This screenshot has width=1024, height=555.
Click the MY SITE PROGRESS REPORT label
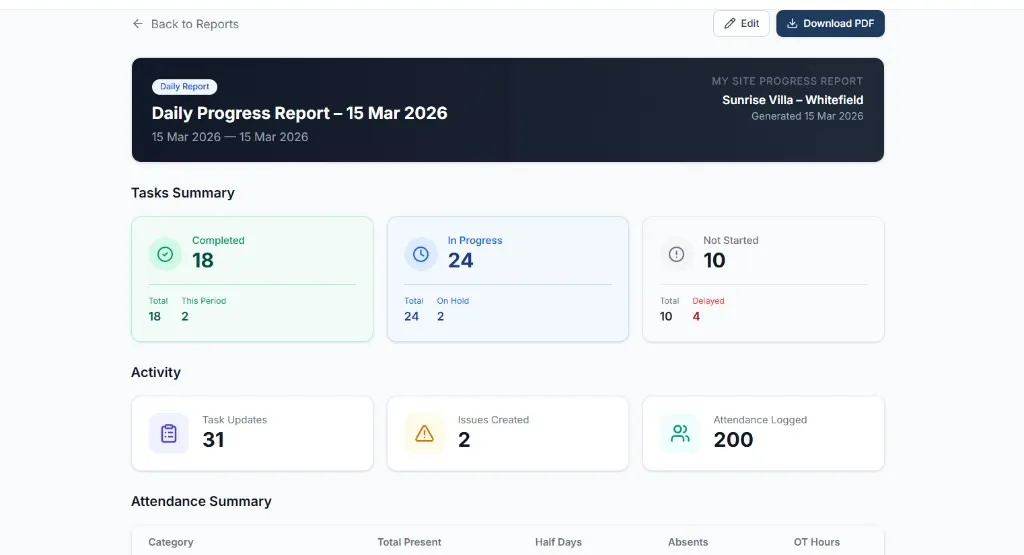point(788,81)
